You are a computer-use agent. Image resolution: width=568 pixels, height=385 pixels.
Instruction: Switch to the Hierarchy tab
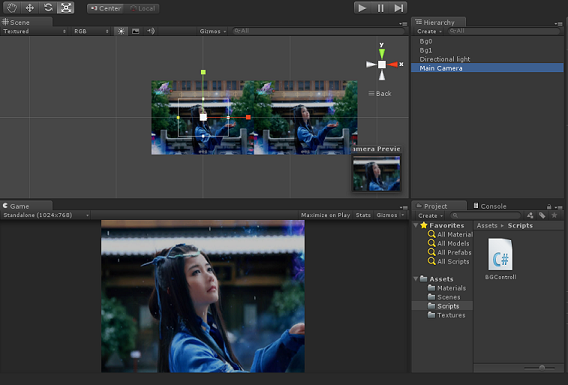click(x=438, y=22)
